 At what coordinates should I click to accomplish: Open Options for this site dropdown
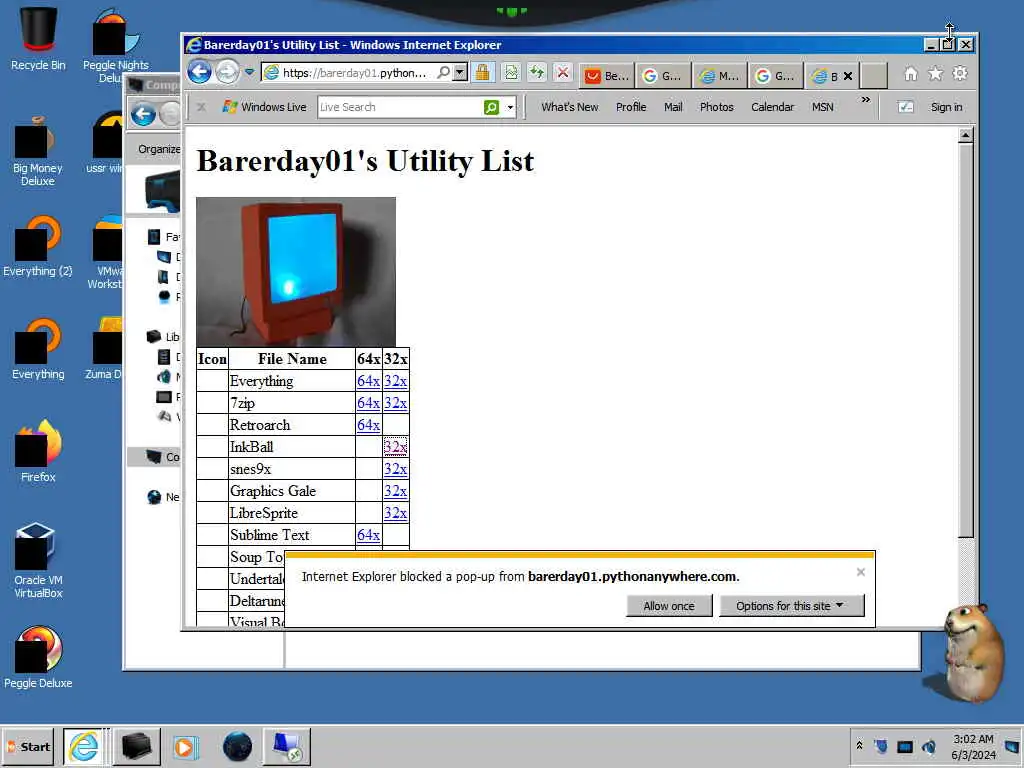pos(792,605)
